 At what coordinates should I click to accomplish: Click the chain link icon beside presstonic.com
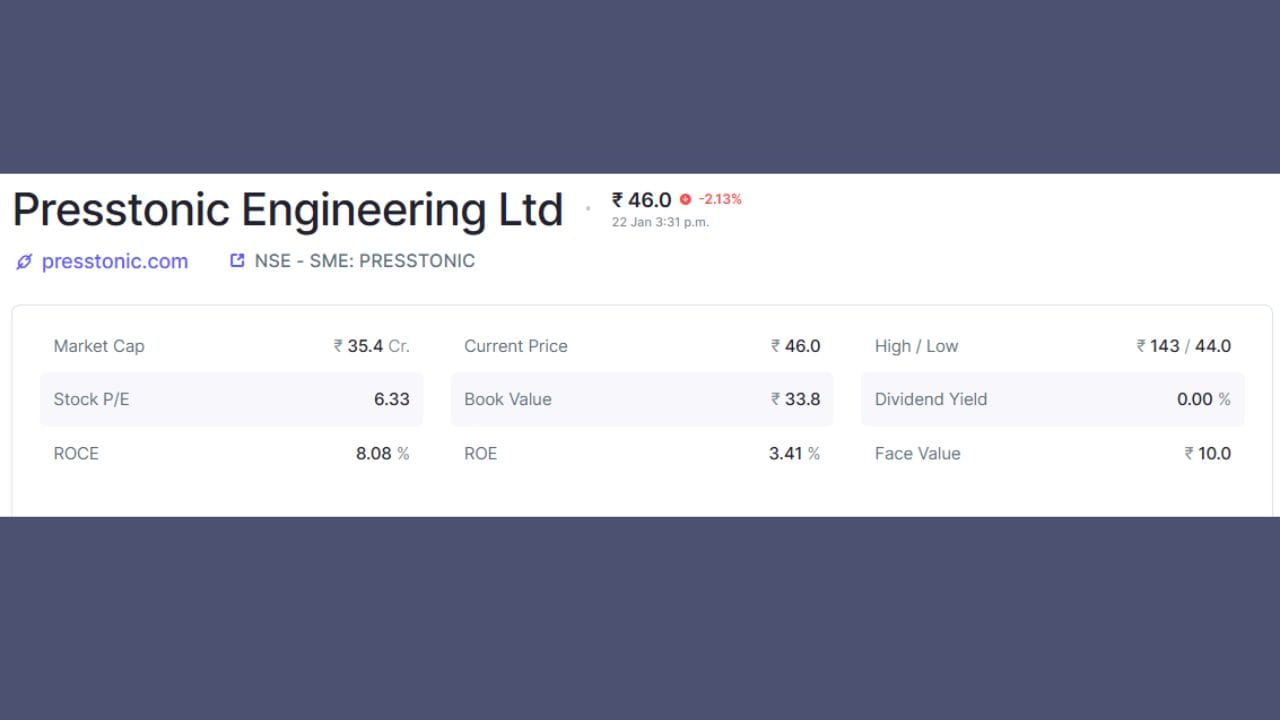pyautogui.click(x=24, y=262)
